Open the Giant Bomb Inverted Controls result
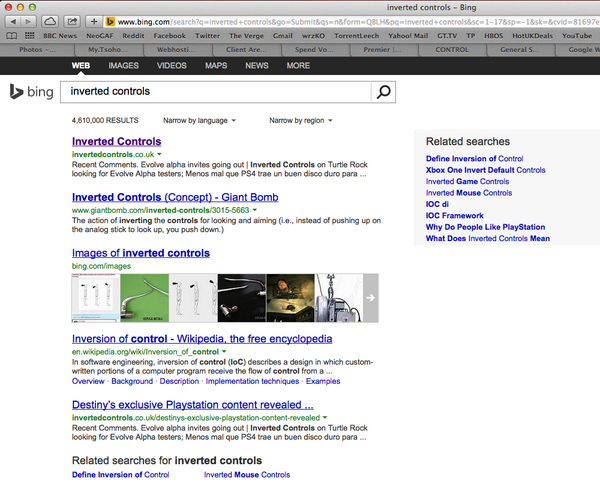This screenshot has width=600, height=484. click(175, 197)
